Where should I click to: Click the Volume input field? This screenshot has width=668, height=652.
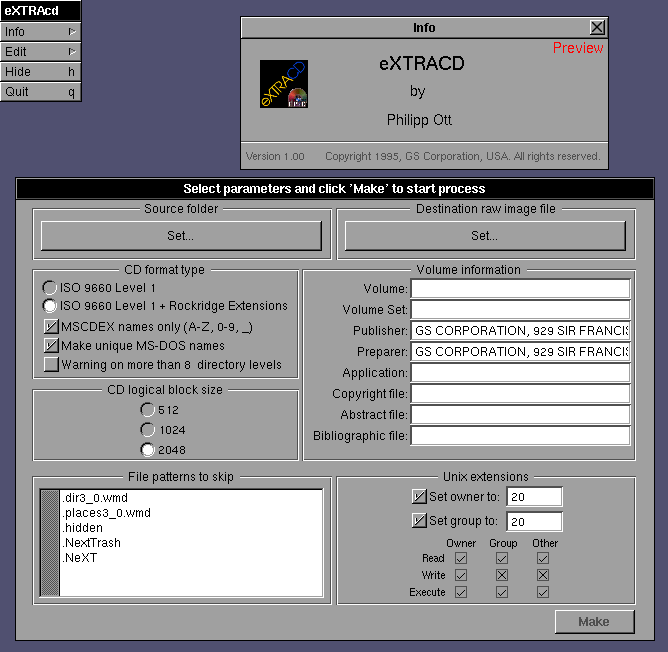click(520, 288)
